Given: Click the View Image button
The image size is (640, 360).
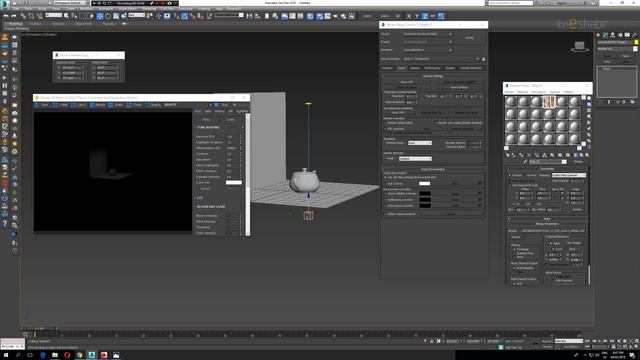Looking at the screenshot, I should [x=573, y=243].
